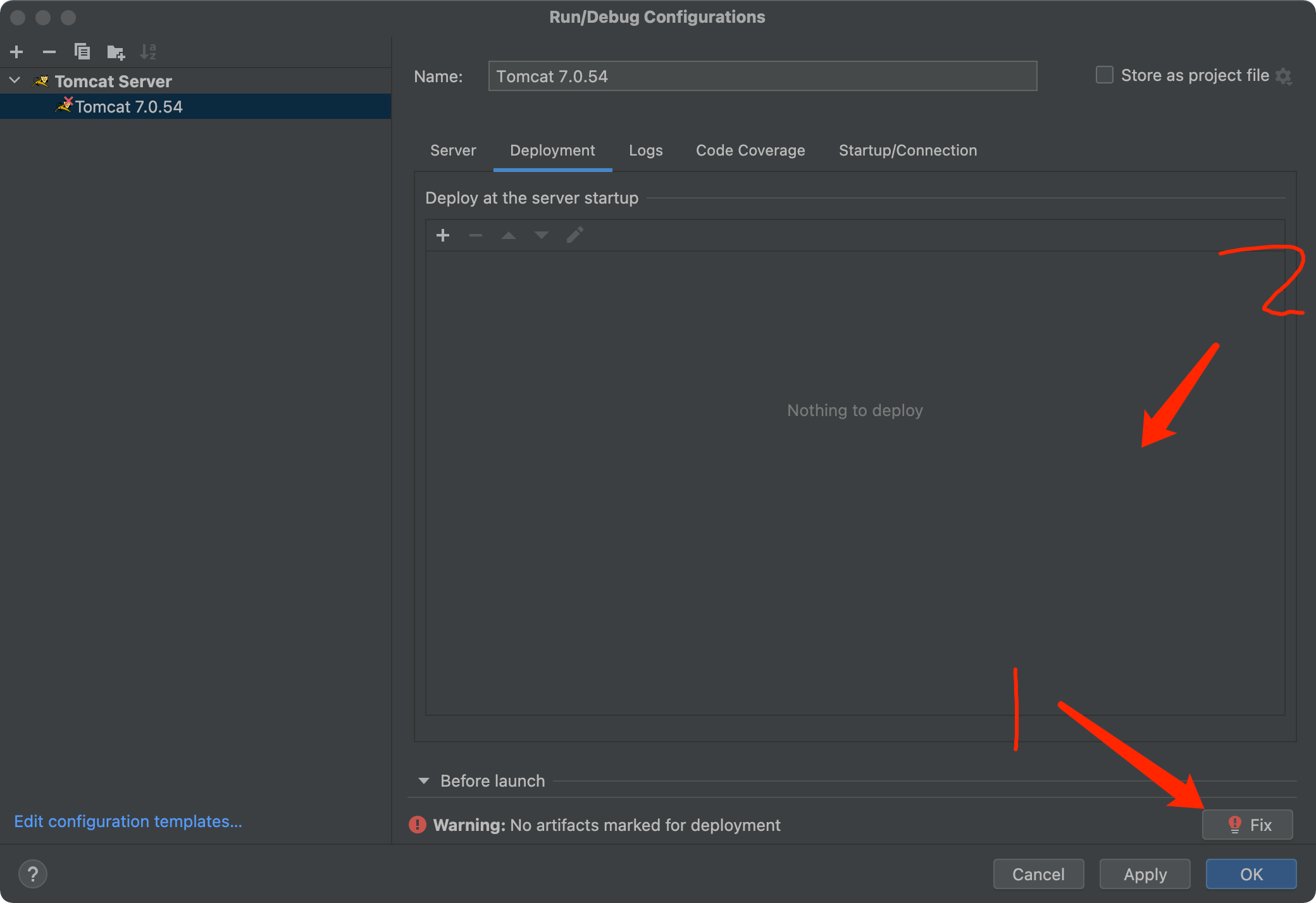Add an artifact to deploy

tap(443, 236)
